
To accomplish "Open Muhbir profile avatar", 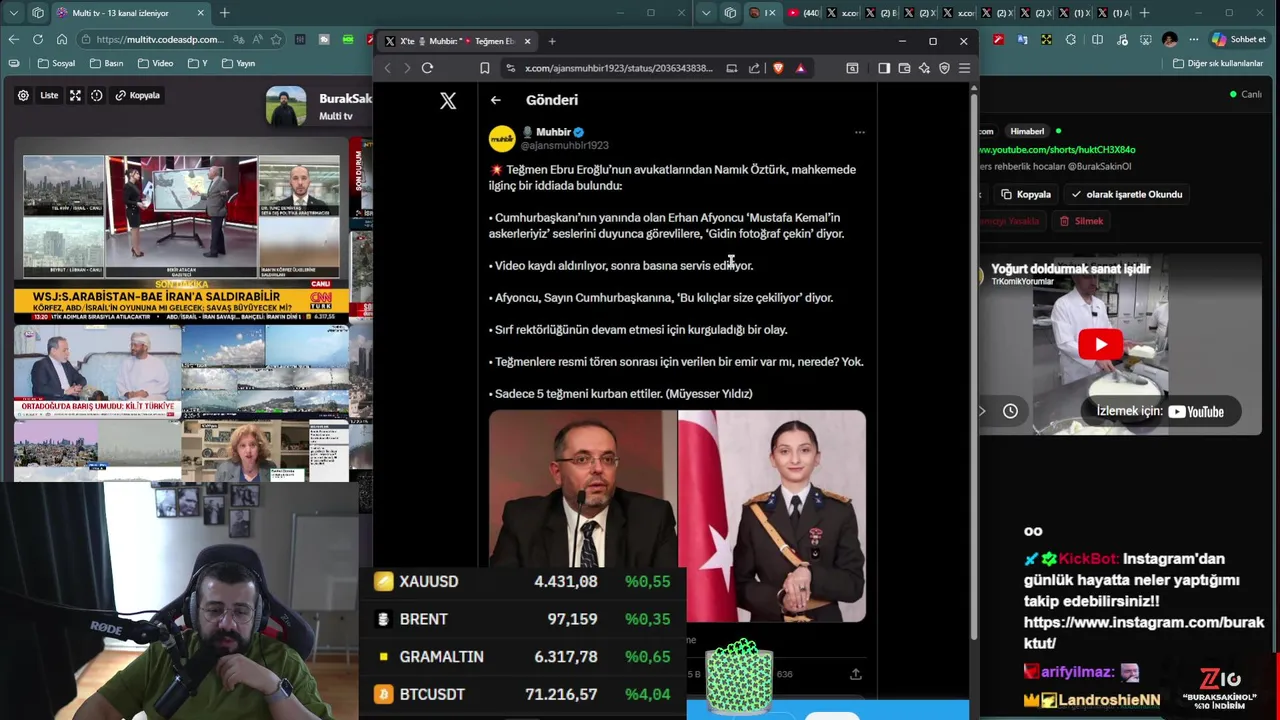I will click(x=502, y=138).
